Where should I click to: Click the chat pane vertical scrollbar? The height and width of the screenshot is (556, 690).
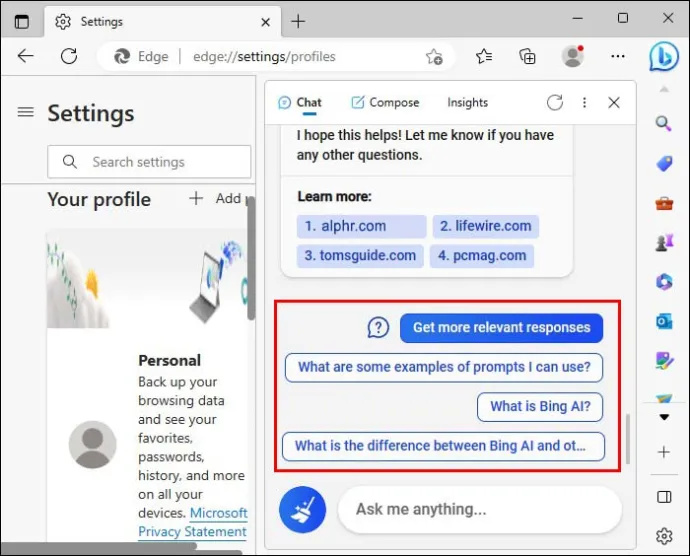click(628, 438)
